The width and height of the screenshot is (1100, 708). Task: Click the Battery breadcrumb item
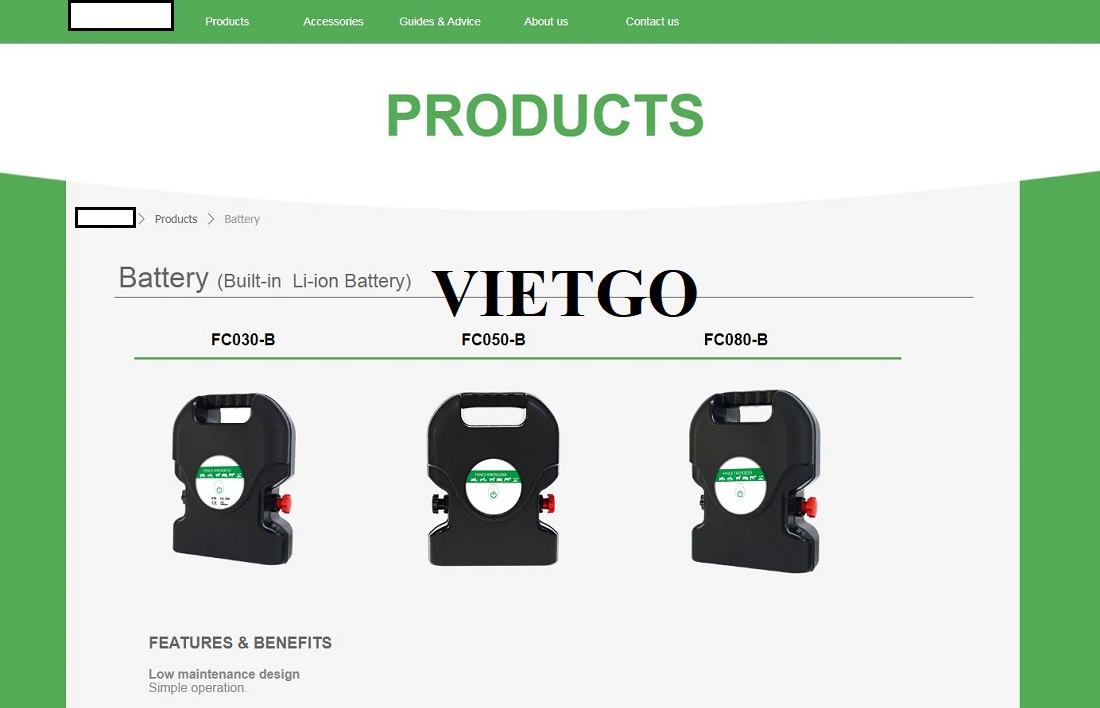242,219
